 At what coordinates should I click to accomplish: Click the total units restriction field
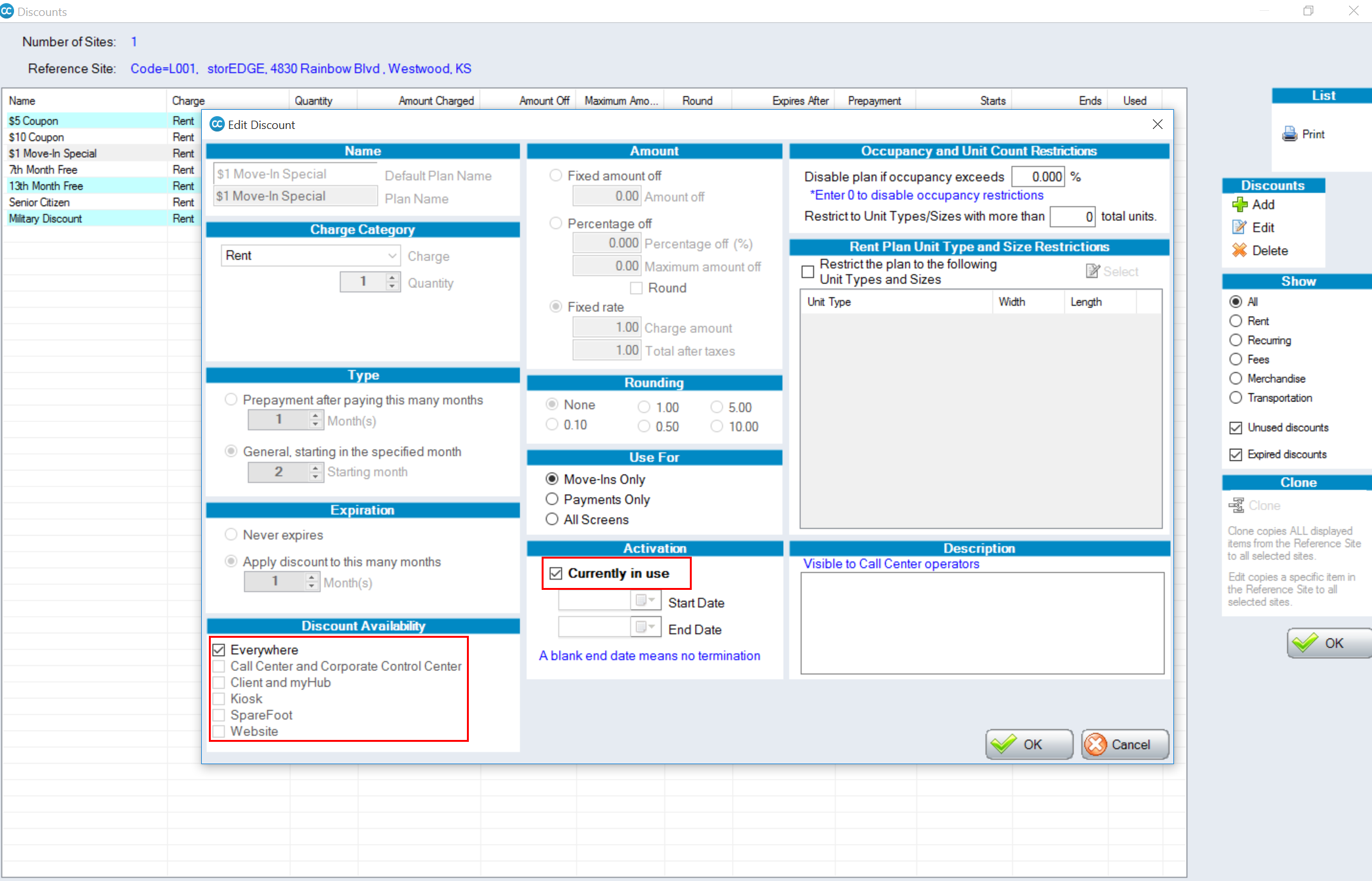point(1073,216)
